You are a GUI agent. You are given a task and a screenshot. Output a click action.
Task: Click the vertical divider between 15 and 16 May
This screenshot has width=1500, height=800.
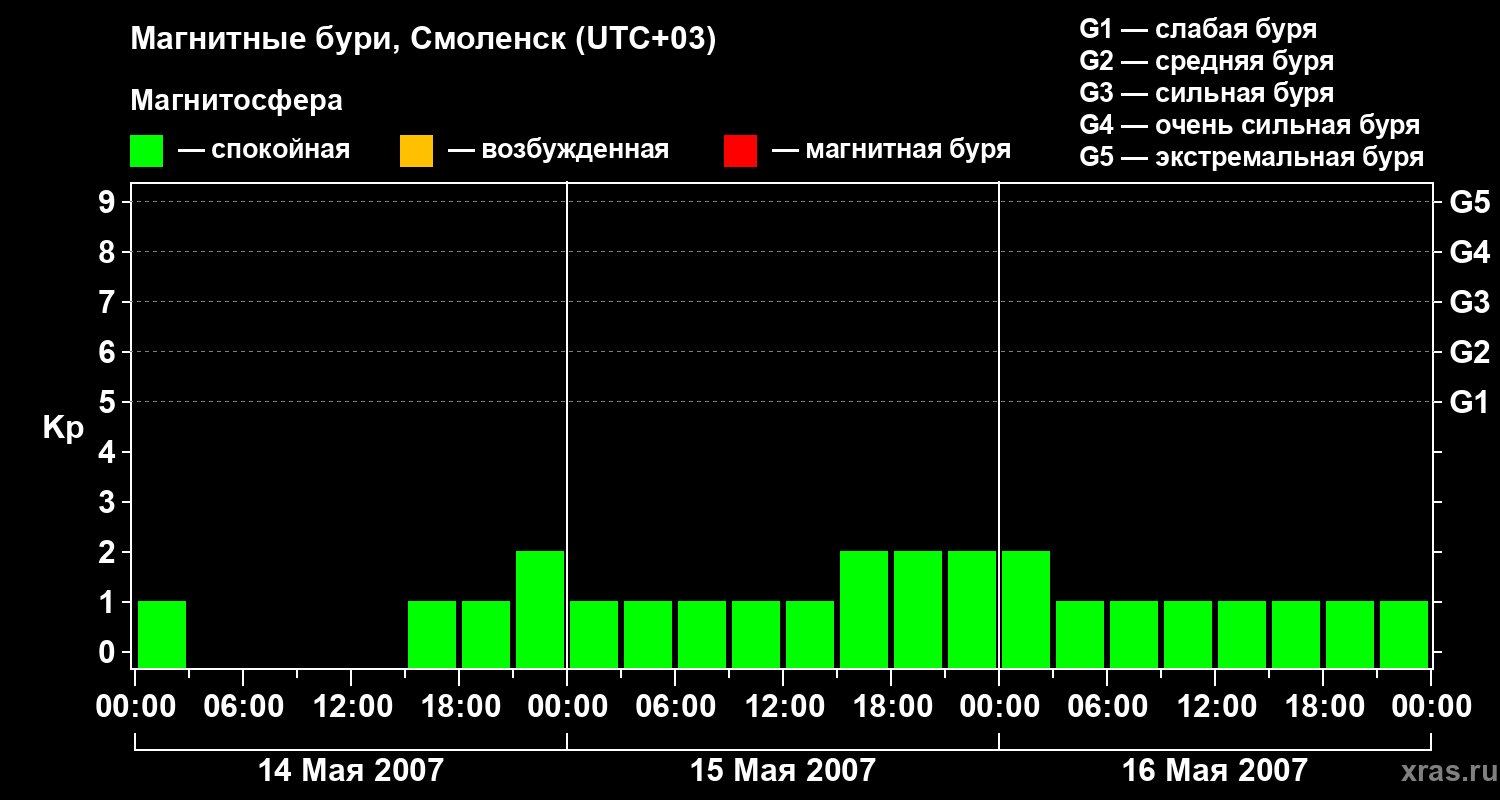click(x=999, y=425)
